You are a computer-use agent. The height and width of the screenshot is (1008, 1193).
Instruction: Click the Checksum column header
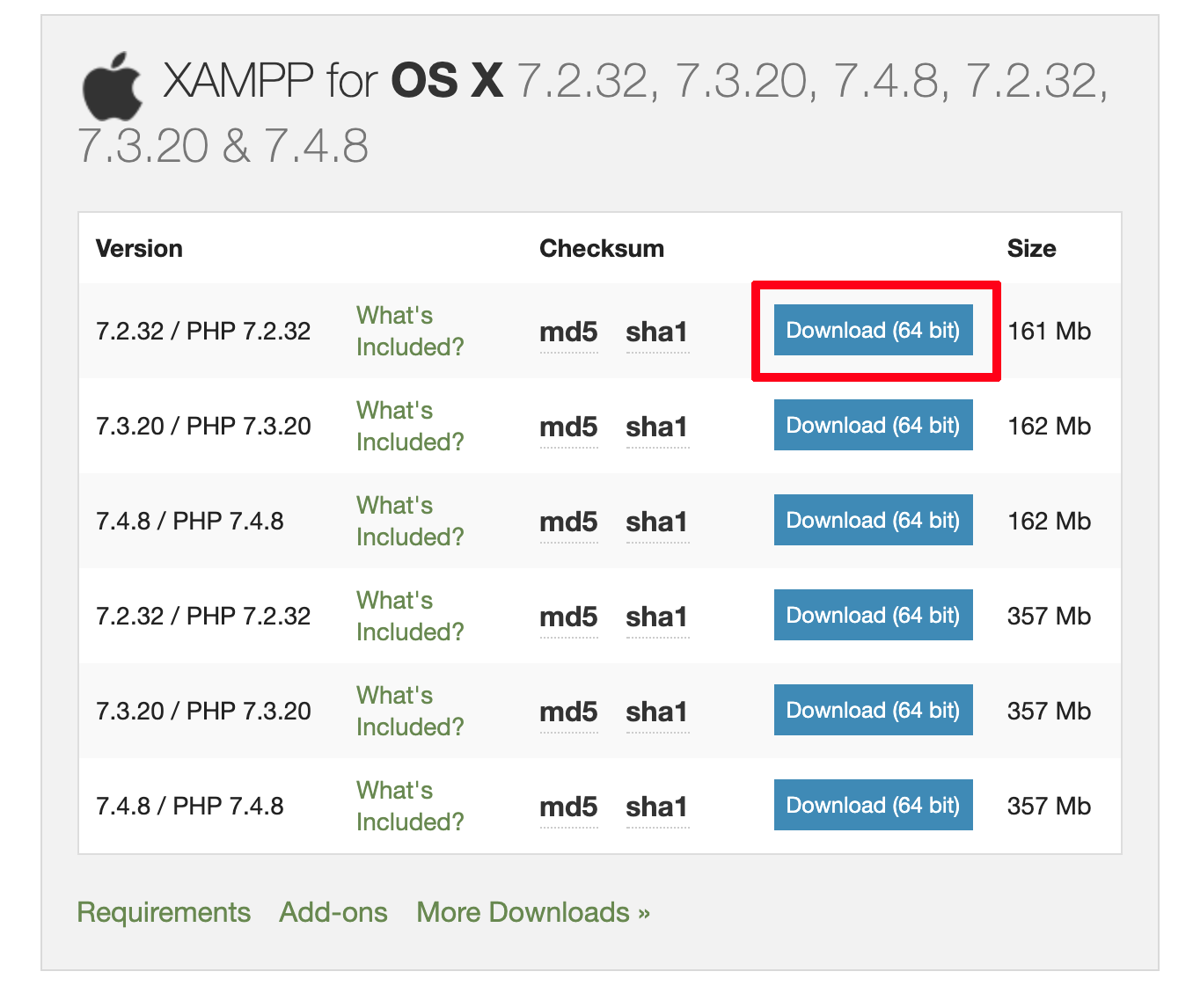(602, 248)
